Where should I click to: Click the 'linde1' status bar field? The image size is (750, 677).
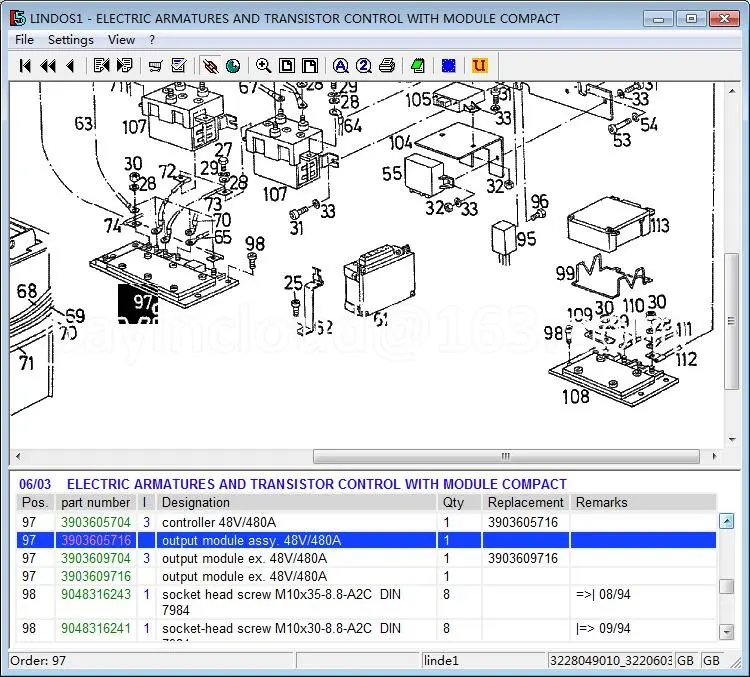(483, 661)
